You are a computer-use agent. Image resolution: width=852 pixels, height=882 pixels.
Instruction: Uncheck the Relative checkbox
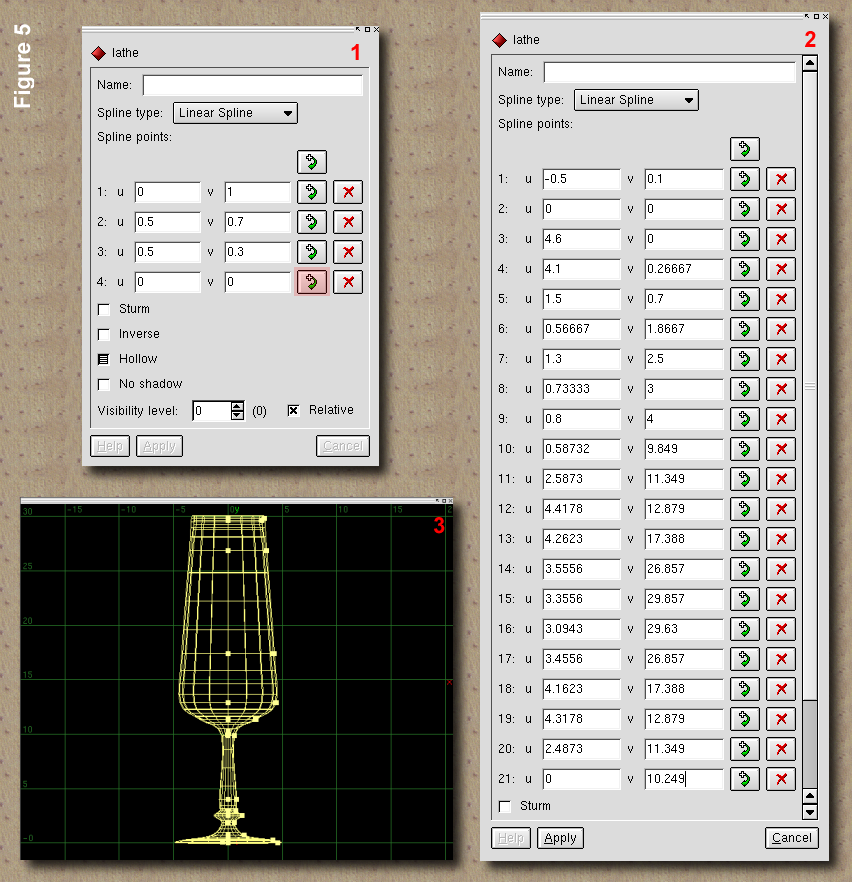(x=293, y=410)
